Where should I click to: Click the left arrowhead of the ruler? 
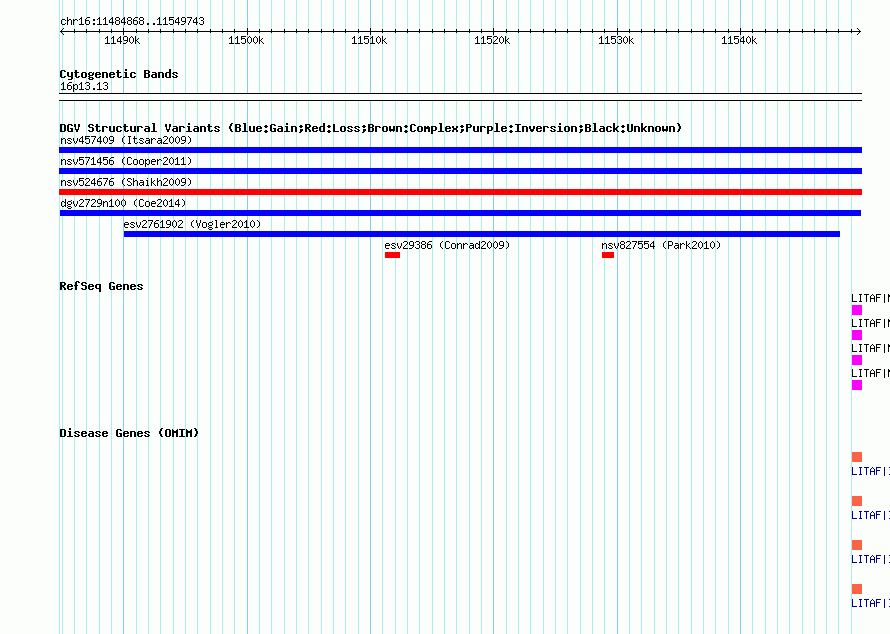pyautogui.click(x=62, y=31)
